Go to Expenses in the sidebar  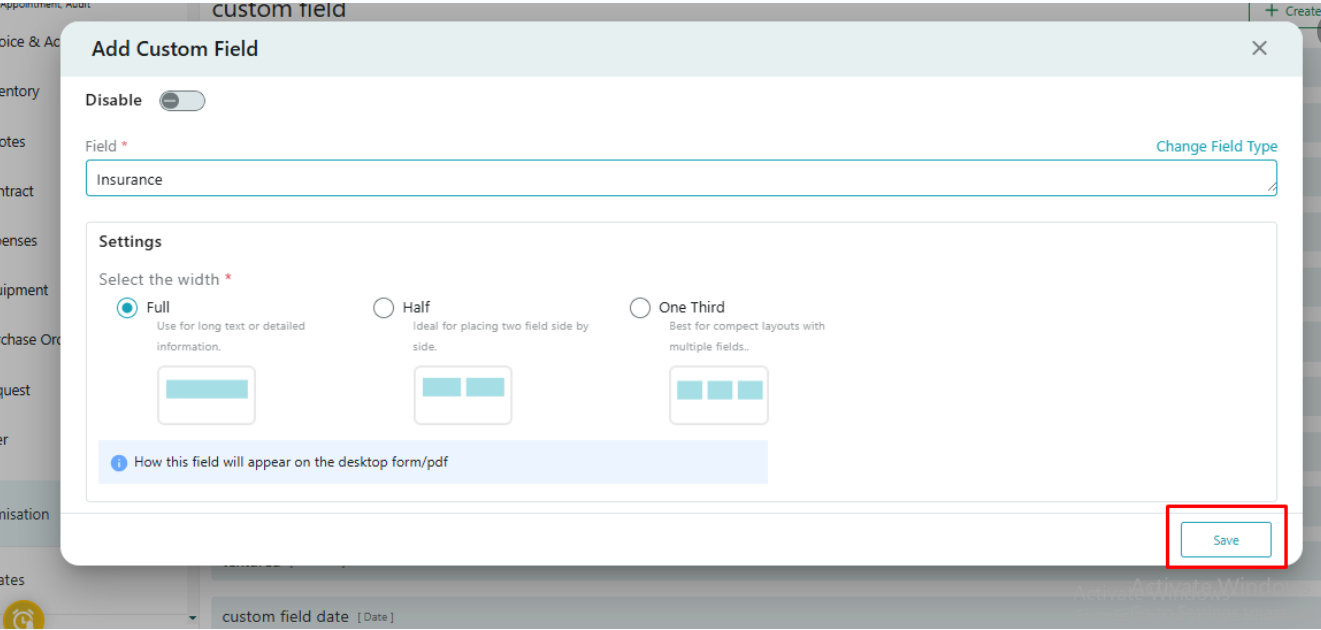point(18,241)
